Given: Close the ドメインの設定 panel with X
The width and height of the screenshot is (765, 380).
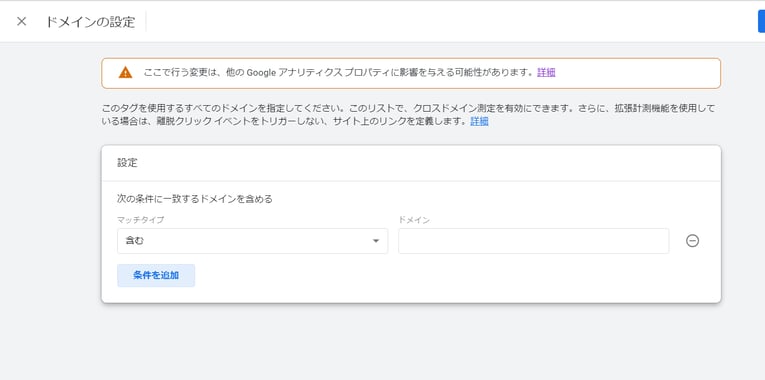Looking at the screenshot, I should [21, 21].
